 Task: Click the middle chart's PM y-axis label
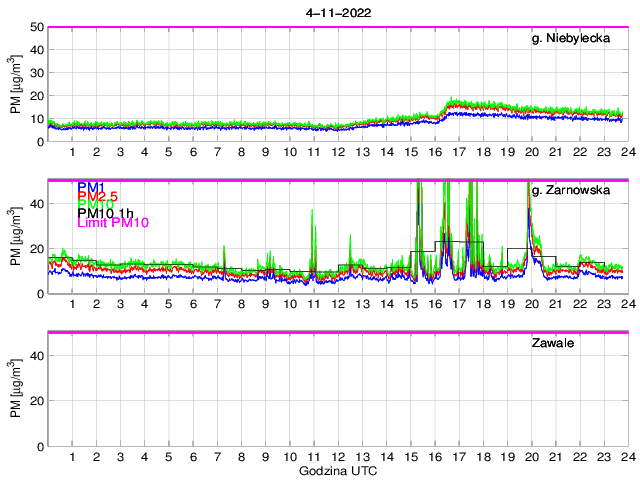17,236
